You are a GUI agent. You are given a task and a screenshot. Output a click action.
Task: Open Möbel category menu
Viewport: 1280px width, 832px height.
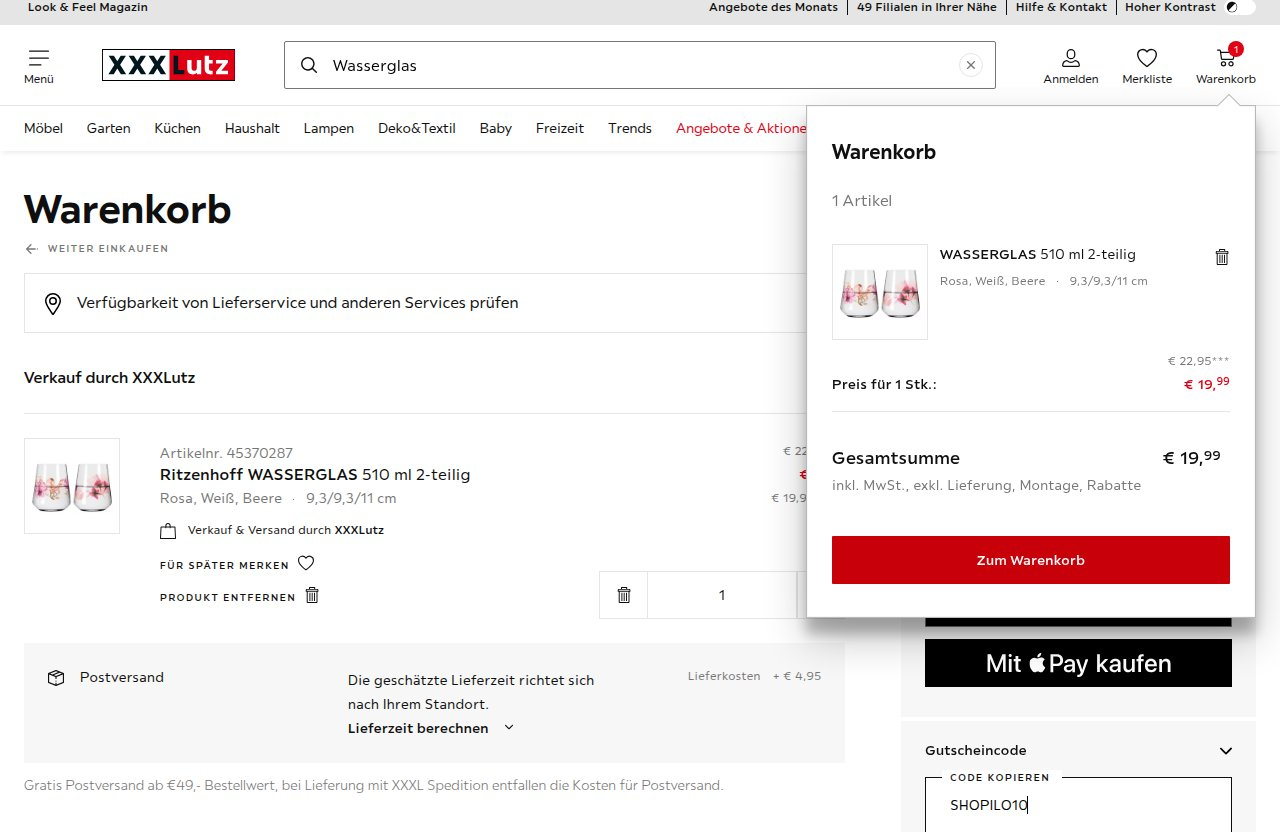tap(43, 128)
